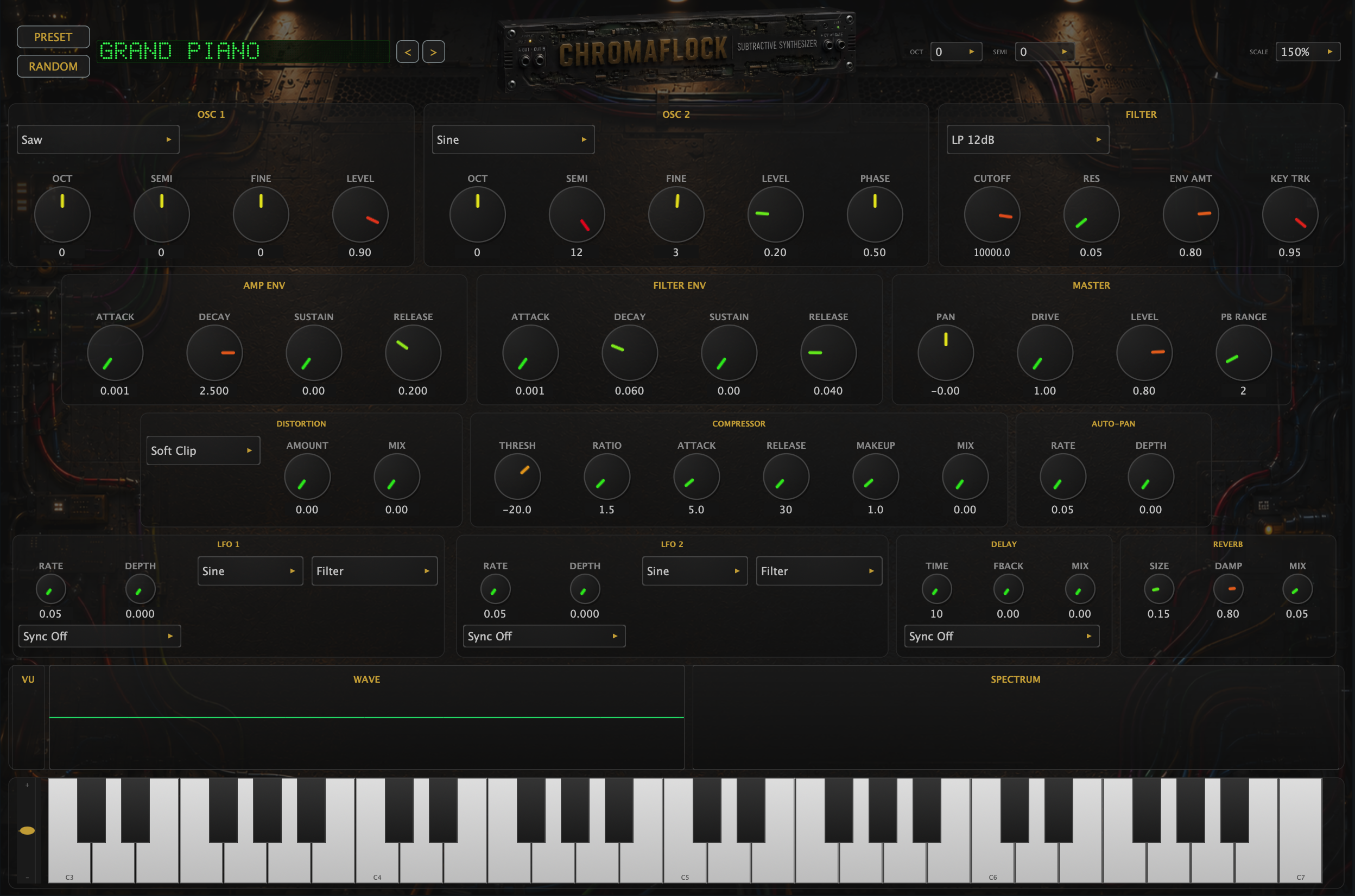Click the compressor RATIO knob
This screenshot has height=896, width=1355.
tap(607, 476)
